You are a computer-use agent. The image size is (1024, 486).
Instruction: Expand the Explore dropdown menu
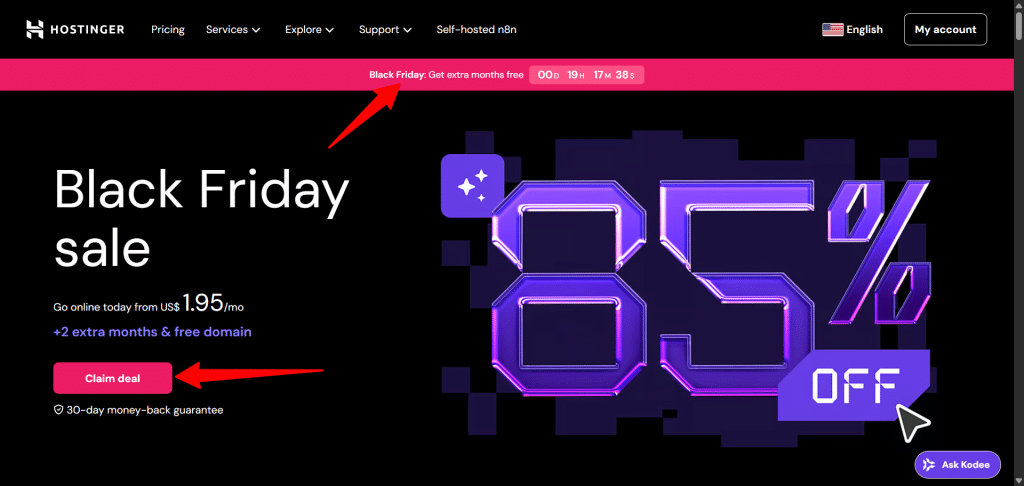click(310, 29)
